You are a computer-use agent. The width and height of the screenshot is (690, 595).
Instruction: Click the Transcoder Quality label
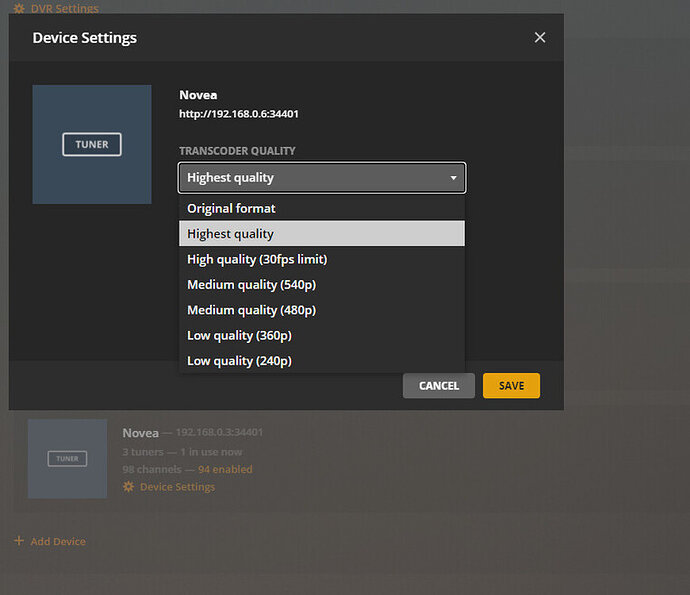237,151
